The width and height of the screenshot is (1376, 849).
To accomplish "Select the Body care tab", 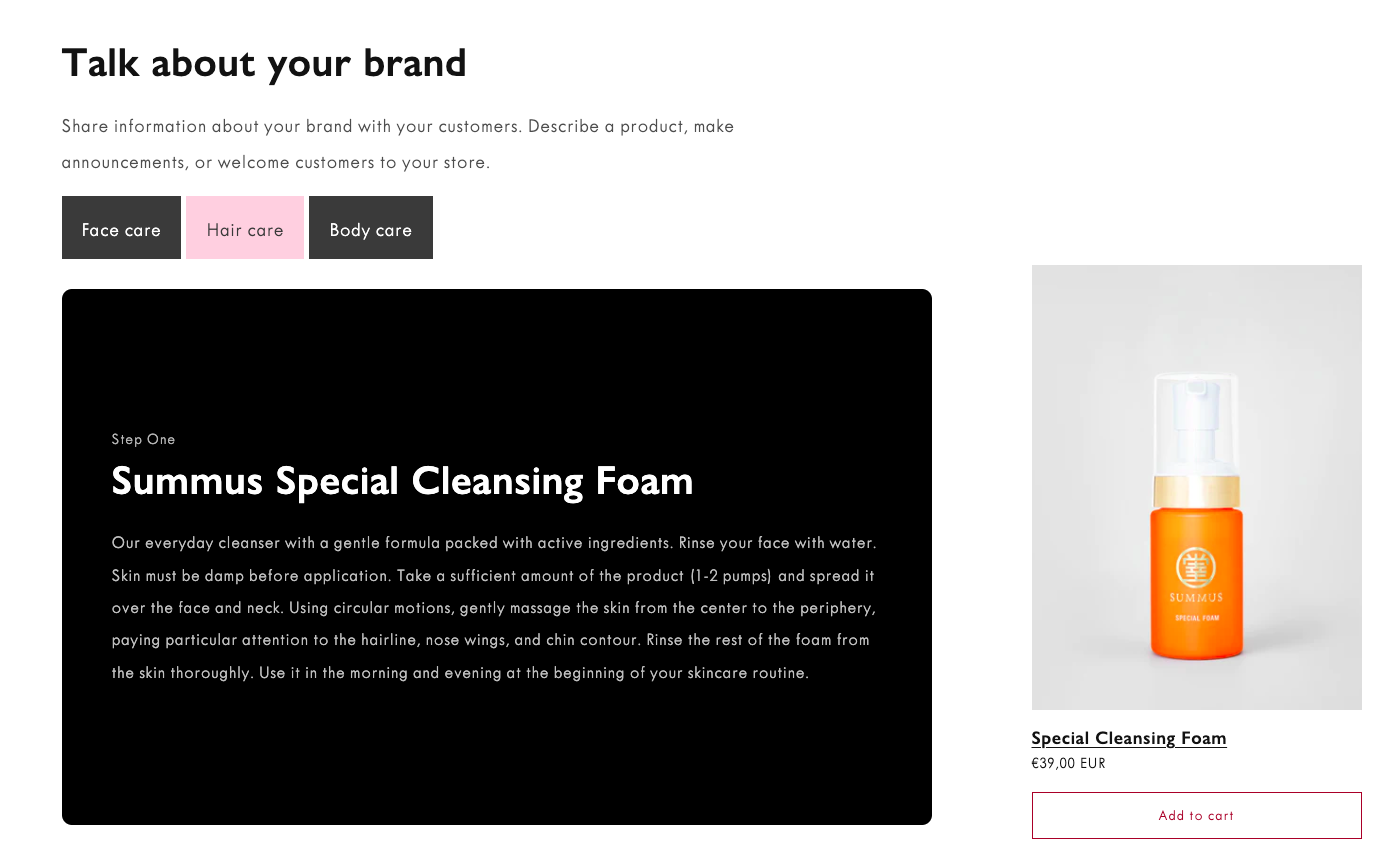I will (x=370, y=229).
